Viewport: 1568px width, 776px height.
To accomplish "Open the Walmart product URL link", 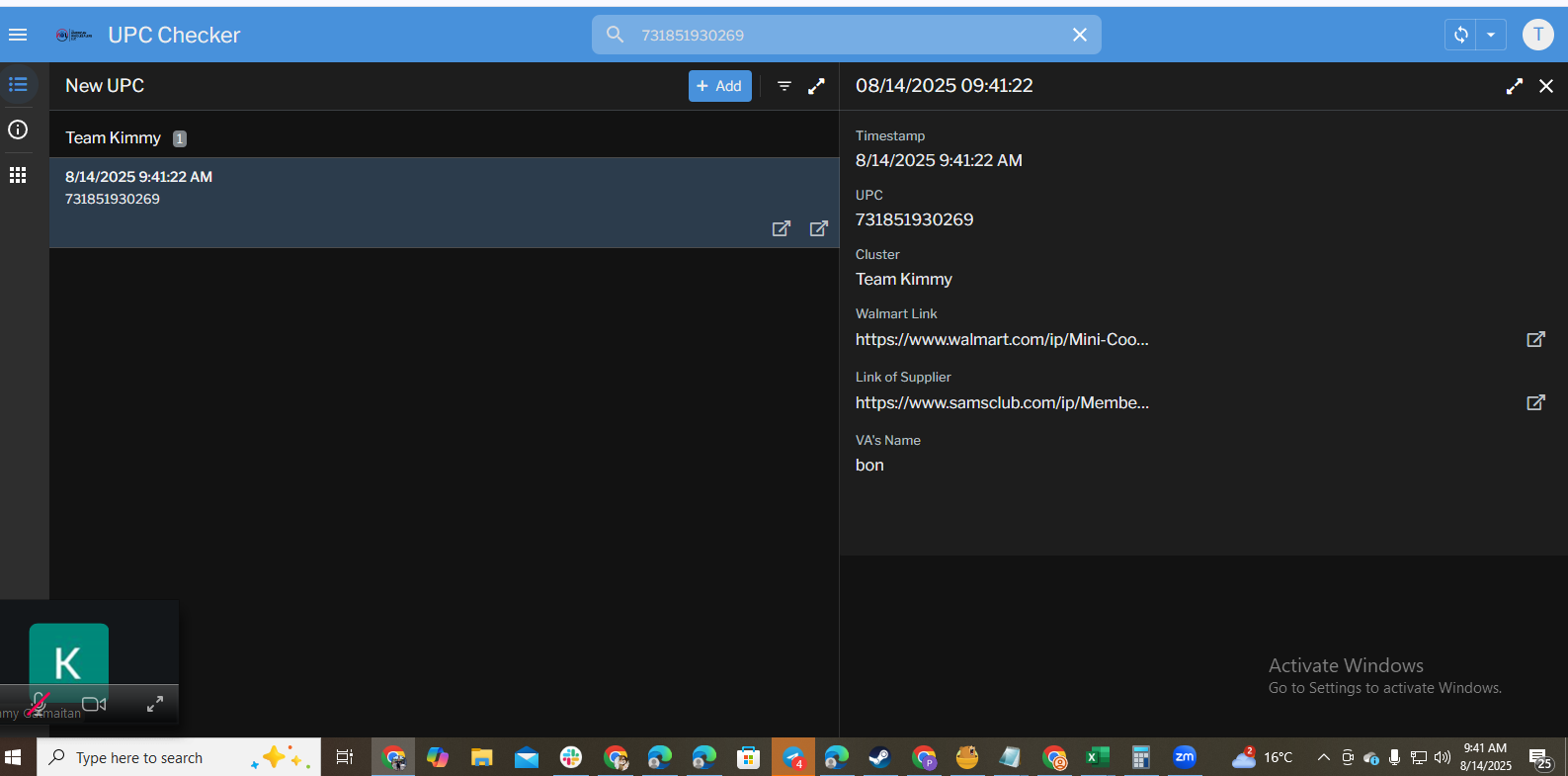I will (1001, 339).
